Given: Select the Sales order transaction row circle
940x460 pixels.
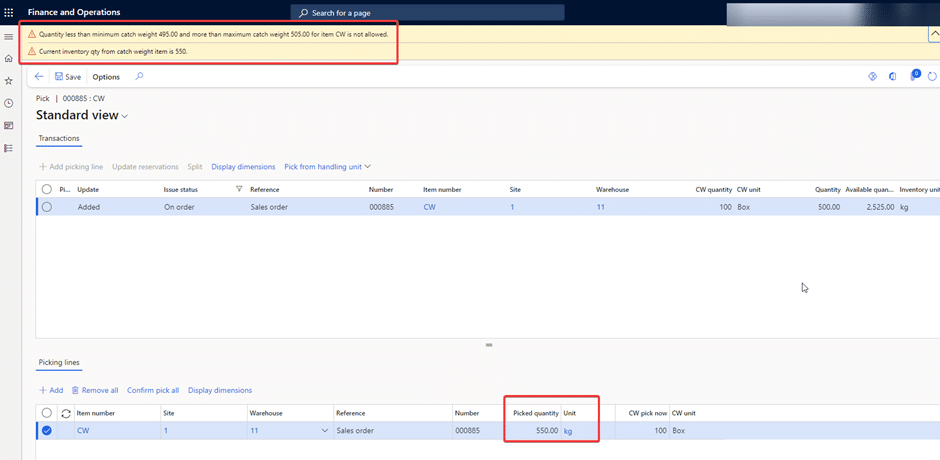Looking at the screenshot, I should pos(47,207).
